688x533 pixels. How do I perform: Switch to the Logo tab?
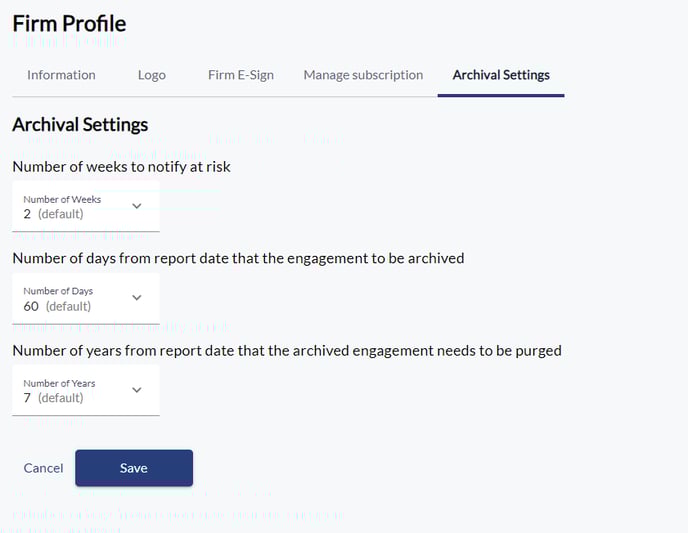pyautogui.click(x=152, y=75)
